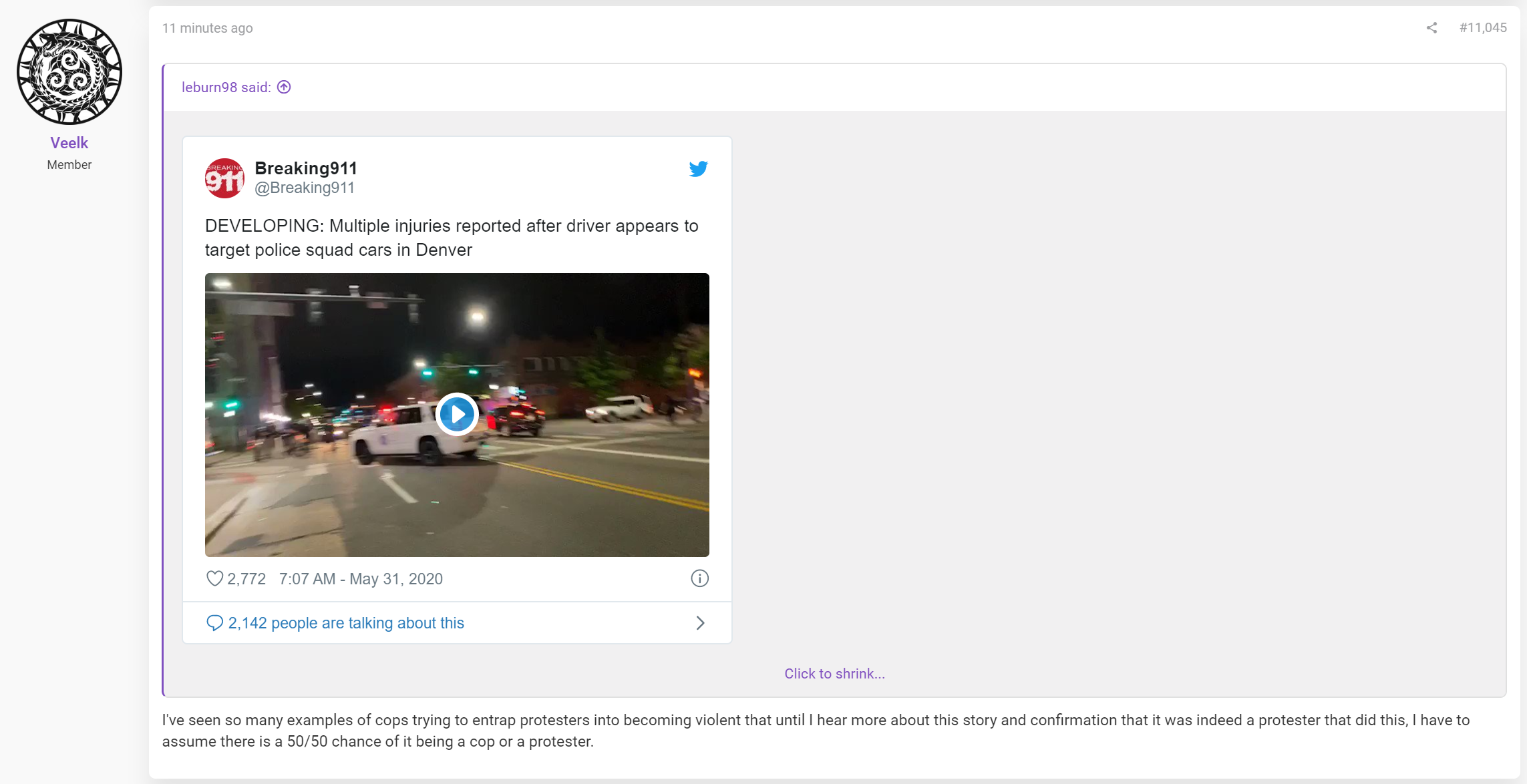Open Veelk's avatar image

[x=69, y=71]
